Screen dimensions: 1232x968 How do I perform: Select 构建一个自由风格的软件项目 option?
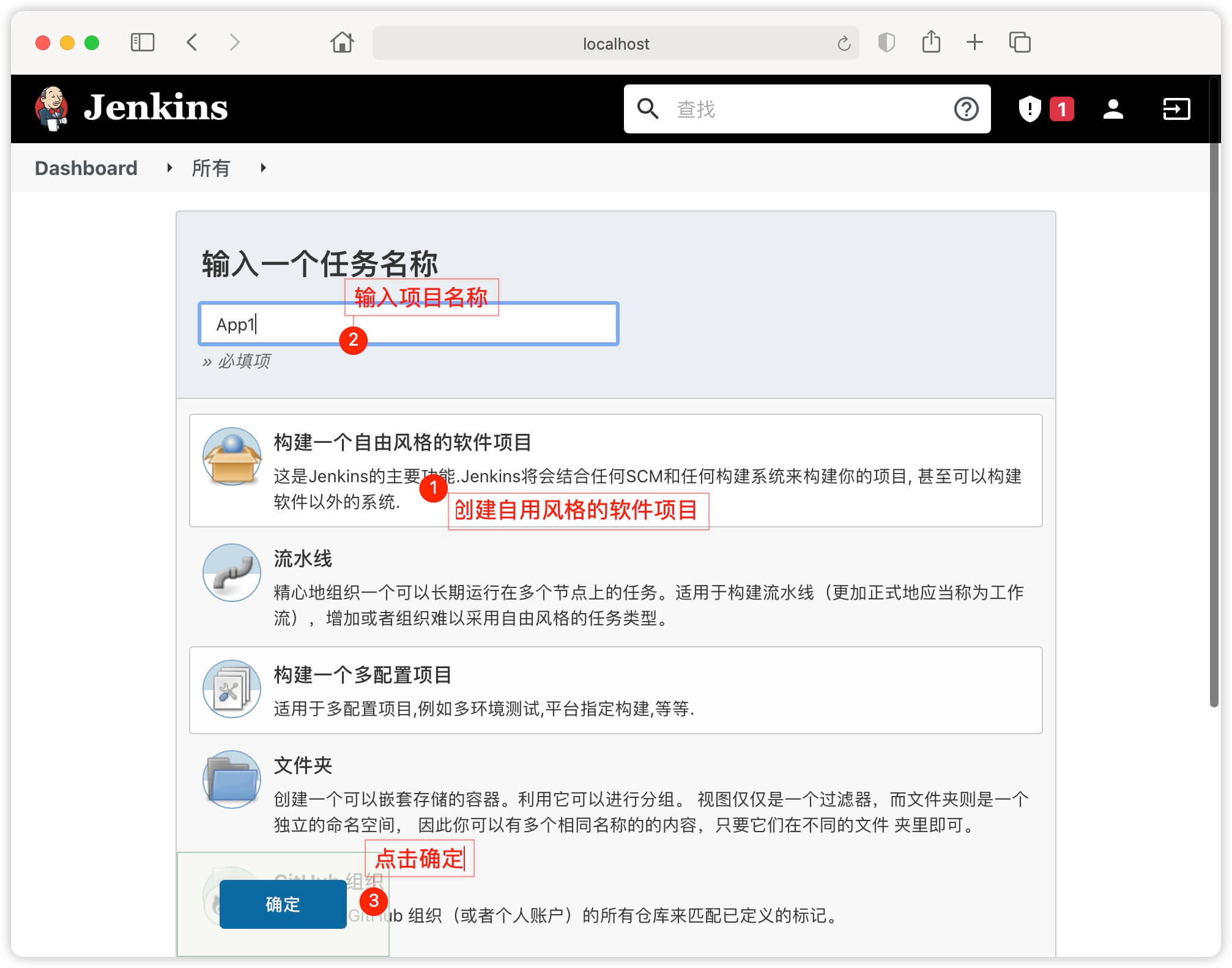[615, 471]
